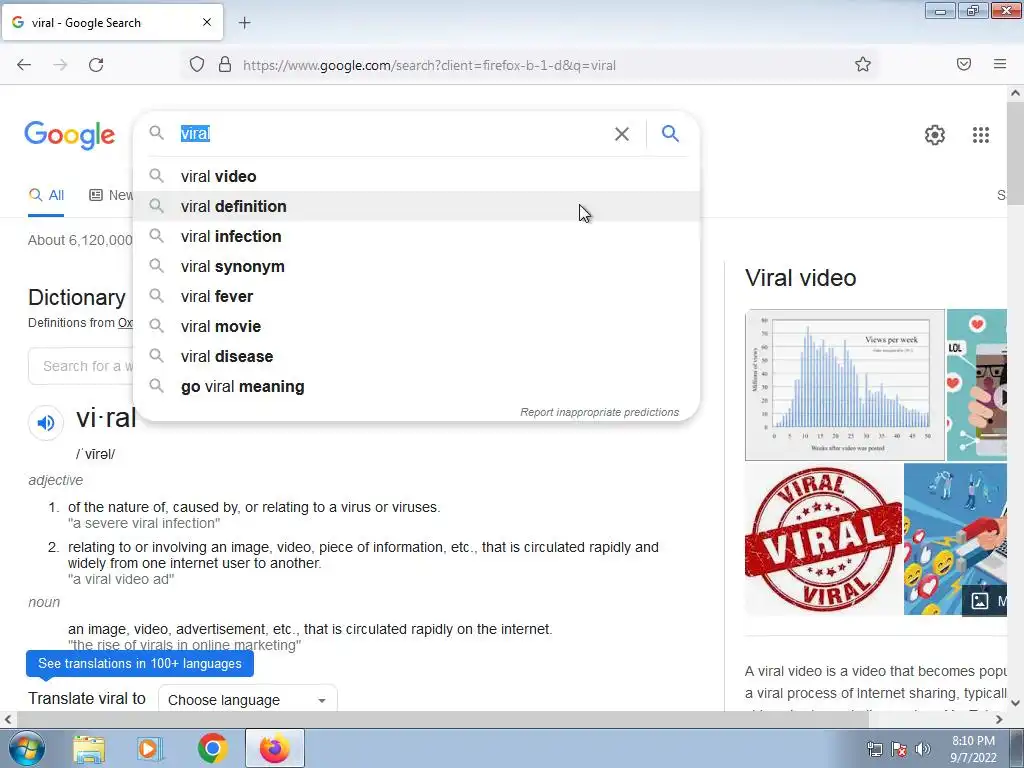This screenshot has height=768, width=1024.
Task: Click the horizontal scrollbar left arrow
Action: 8,720
